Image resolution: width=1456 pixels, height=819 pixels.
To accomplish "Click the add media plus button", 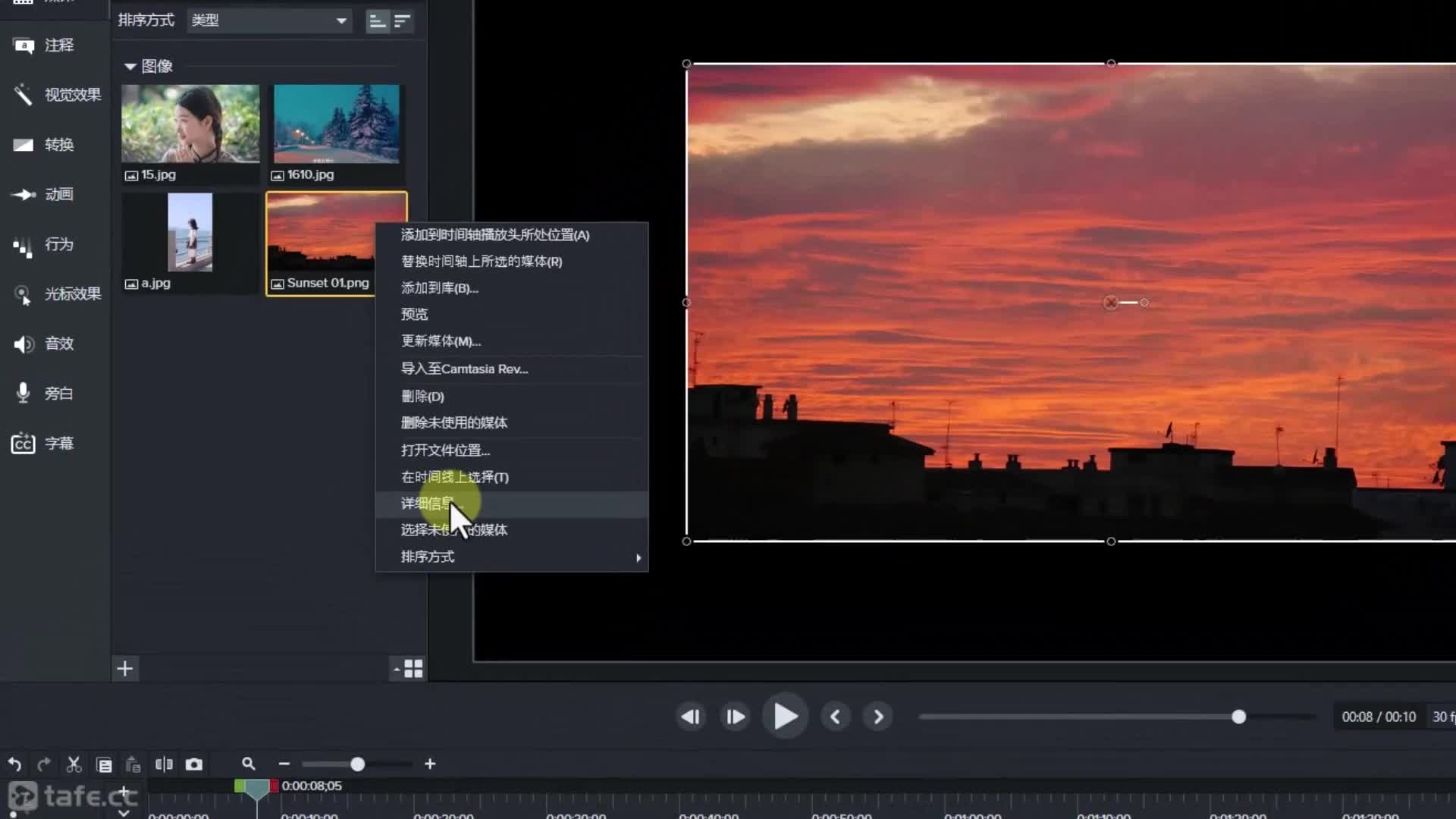I will (125, 669).
